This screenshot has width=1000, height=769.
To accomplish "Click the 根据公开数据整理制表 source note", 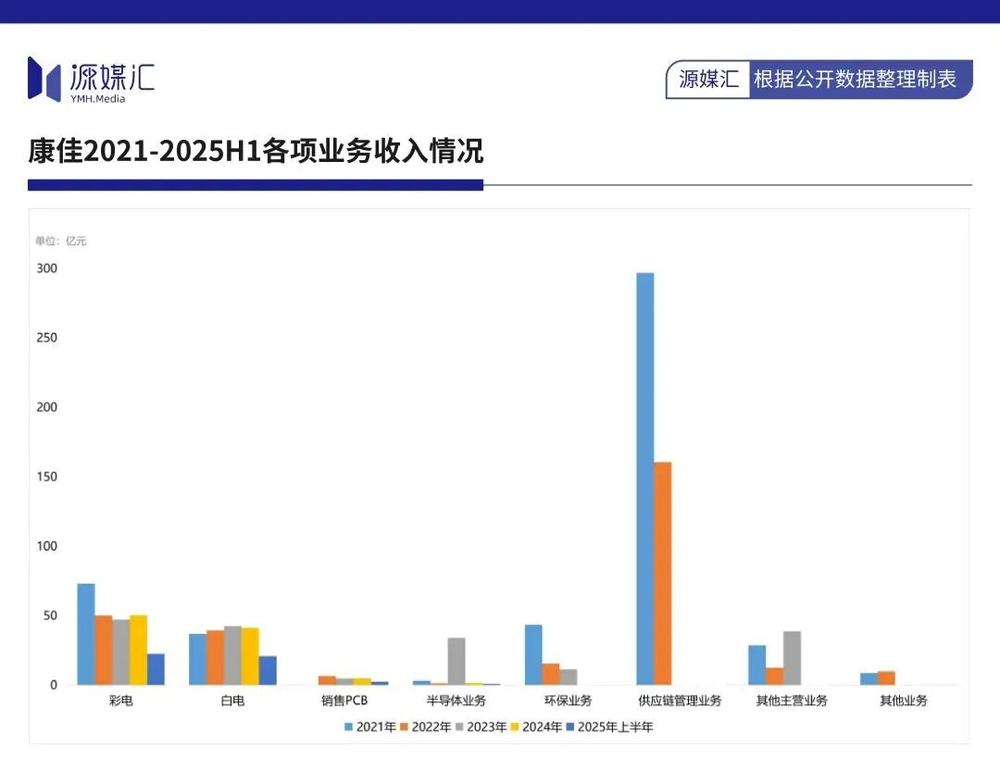I will [855, 79].
